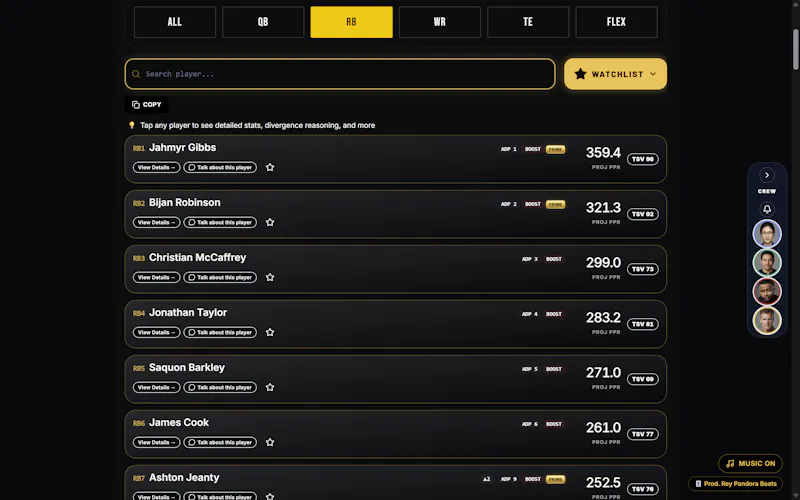This screenshot has height=500, width=800.
Task: Click the TSV 69 badge for Barkley
Action: point(642,380)
